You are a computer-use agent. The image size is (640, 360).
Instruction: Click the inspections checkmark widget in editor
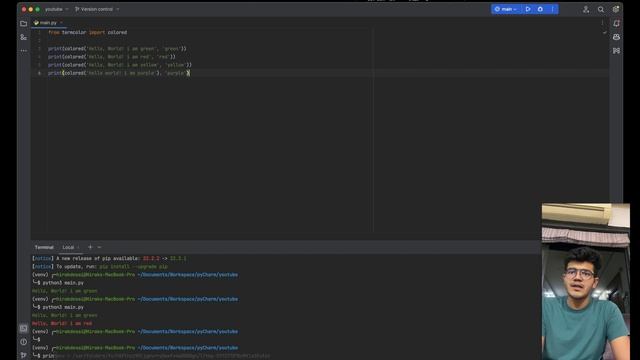pyautogui.click(x=604, y=32)
